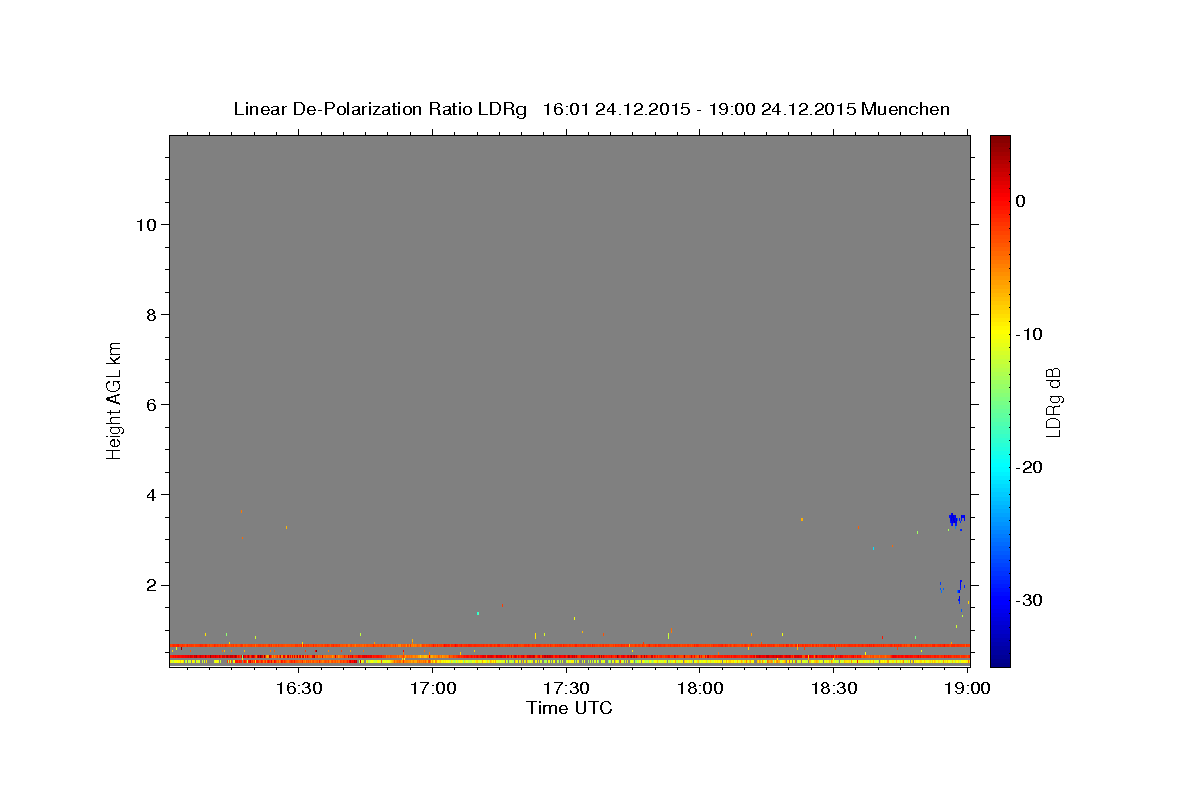Click the yellow horizontal band at plot bottom
The width and height of the screenshot is (1200, 800).
(569, 662)
